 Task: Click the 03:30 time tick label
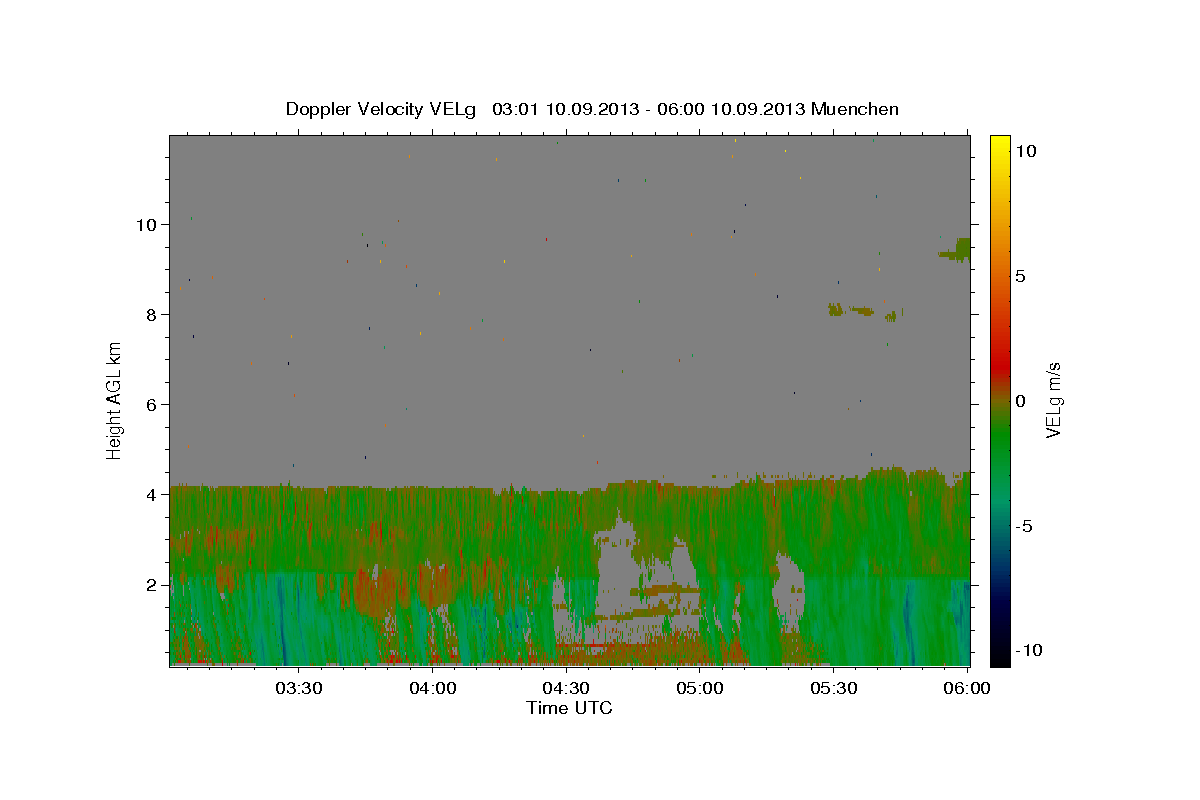point(298,688)
